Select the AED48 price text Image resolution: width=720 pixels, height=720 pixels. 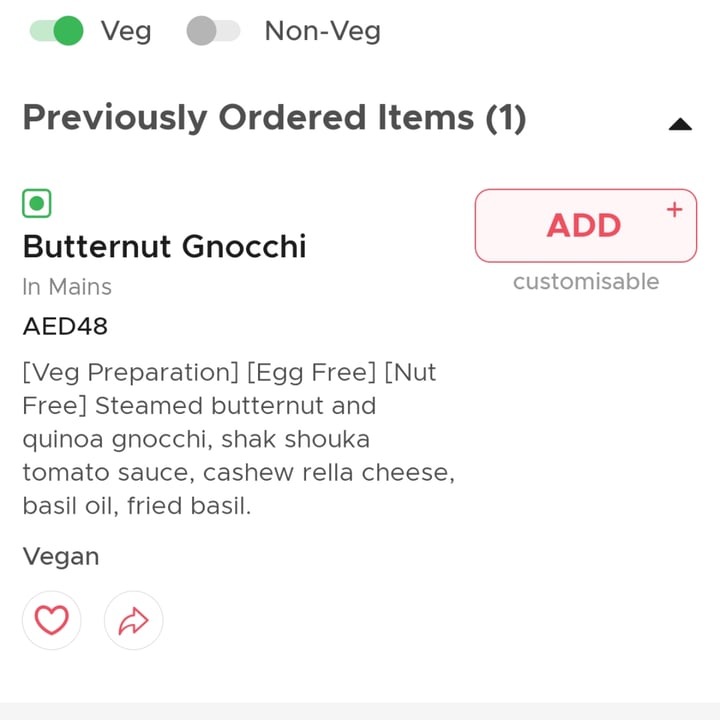pos(65,326)
